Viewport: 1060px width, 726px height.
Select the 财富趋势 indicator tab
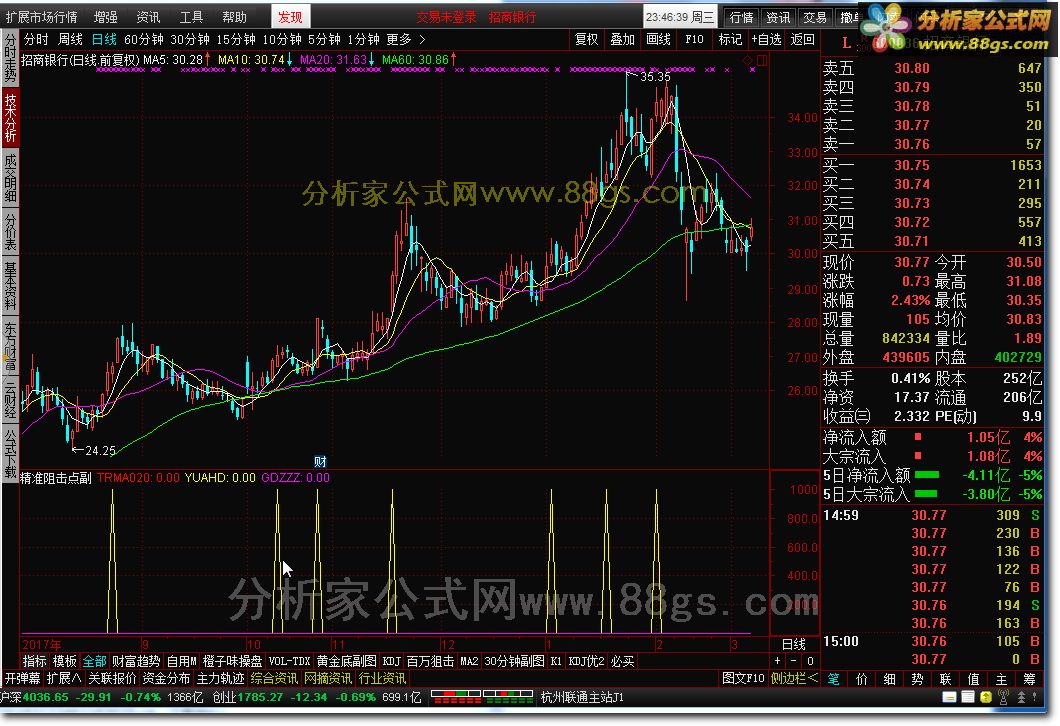[x=136, y=661]
